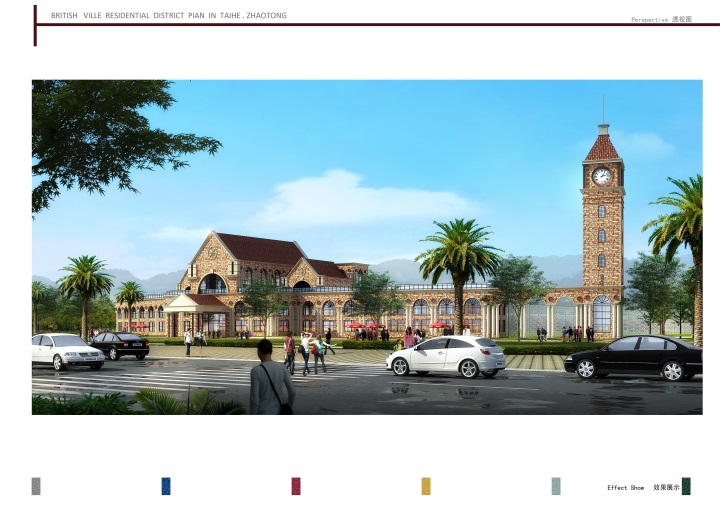The height and width of the screenshot is (509, 720).
Task: Select the British Ville Residential District title
Action: click(x=168, y=16)
